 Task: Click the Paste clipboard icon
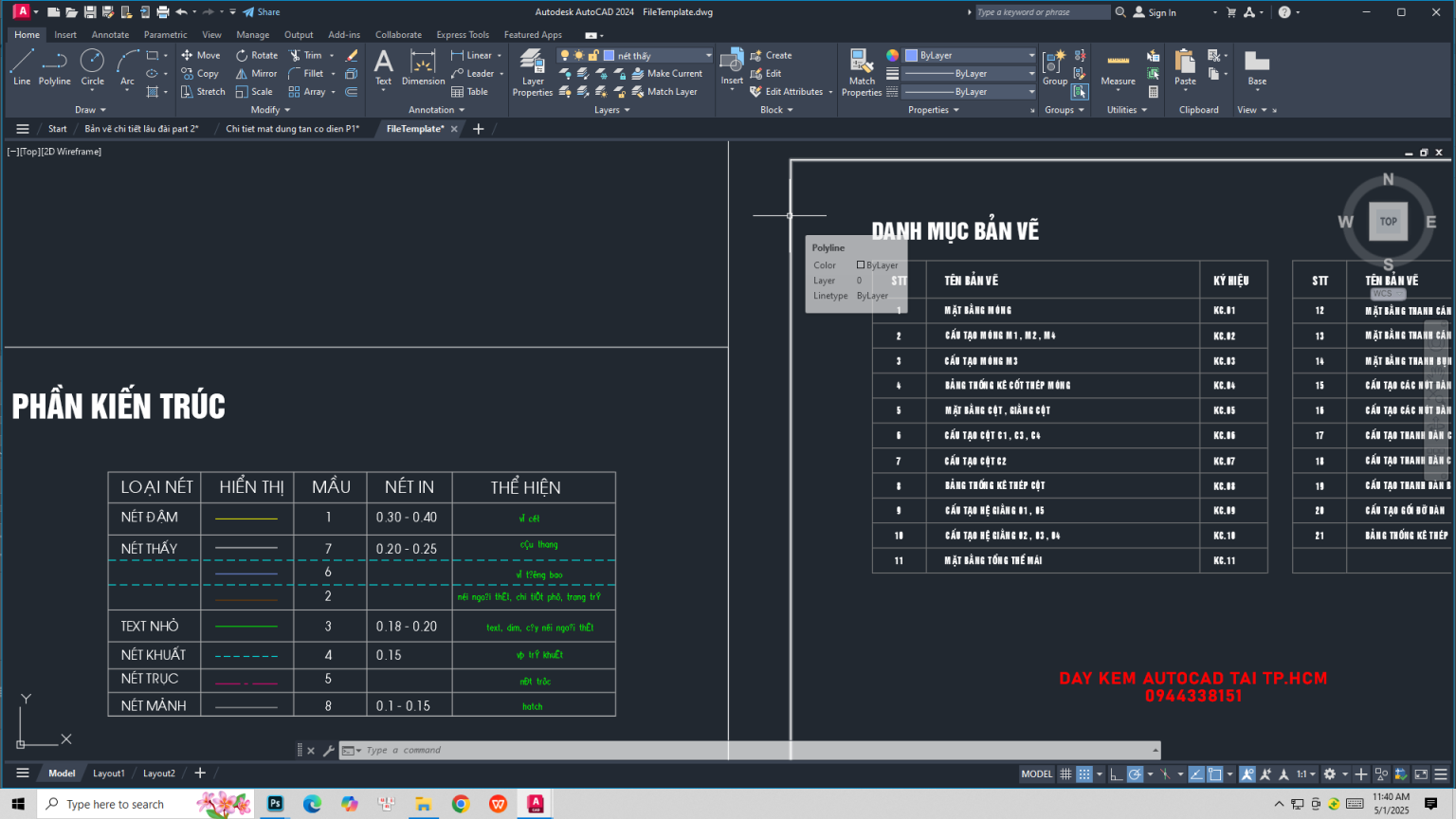[x=1185, y=67]
